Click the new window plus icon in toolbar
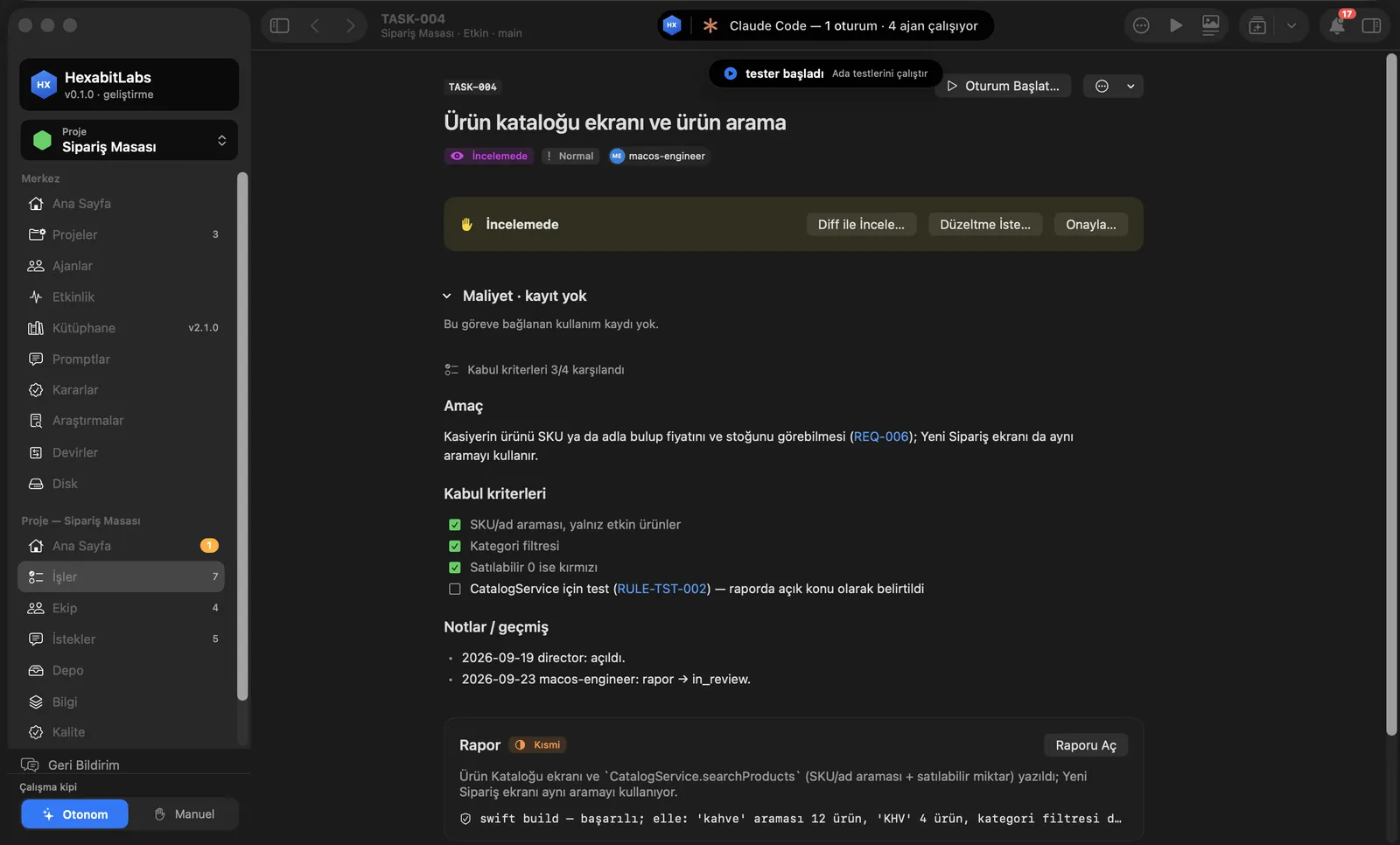The width and height of the screenshot is (1400, 845). 1257,25
